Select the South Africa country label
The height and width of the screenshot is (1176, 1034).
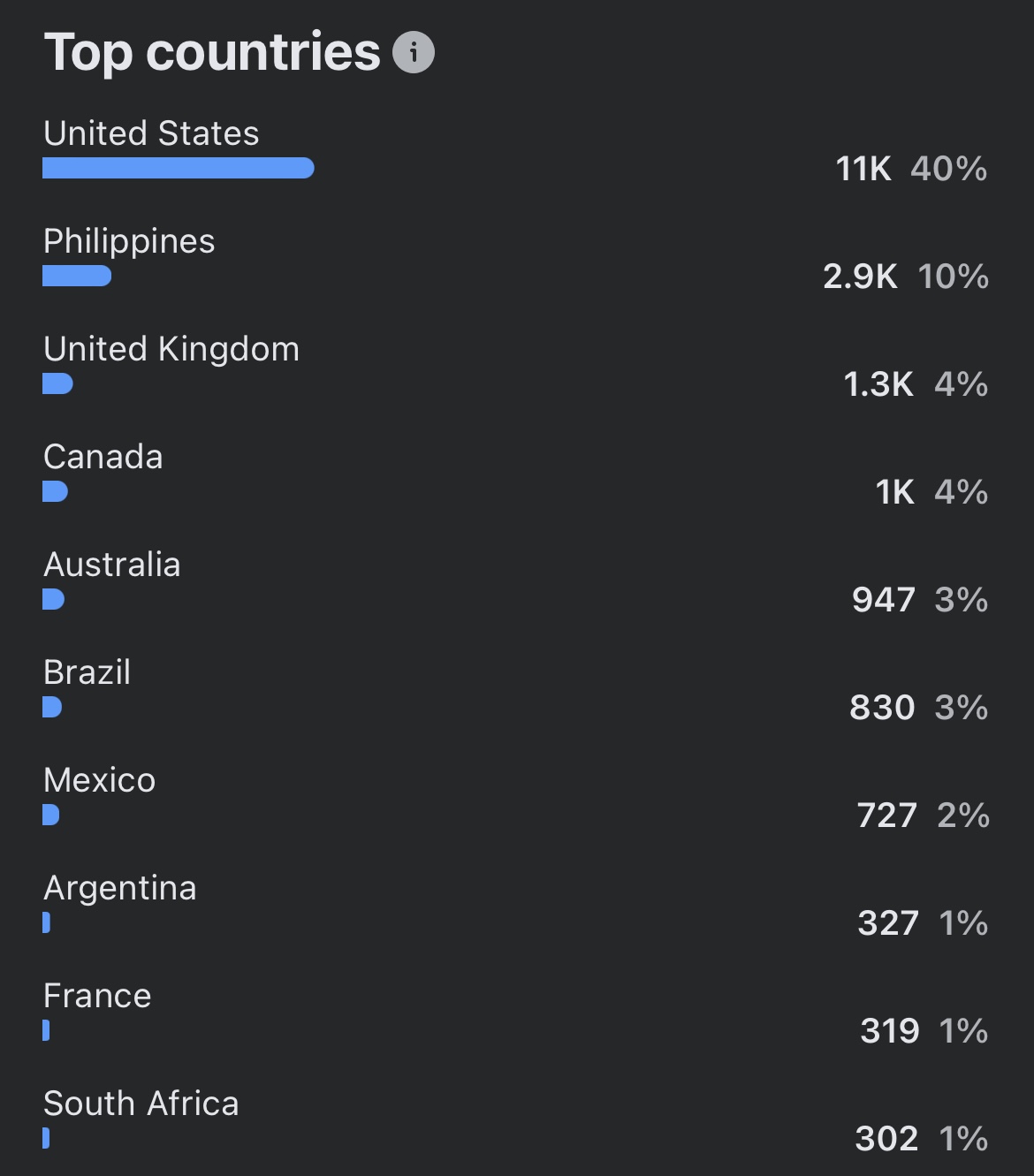(141, 1104)
